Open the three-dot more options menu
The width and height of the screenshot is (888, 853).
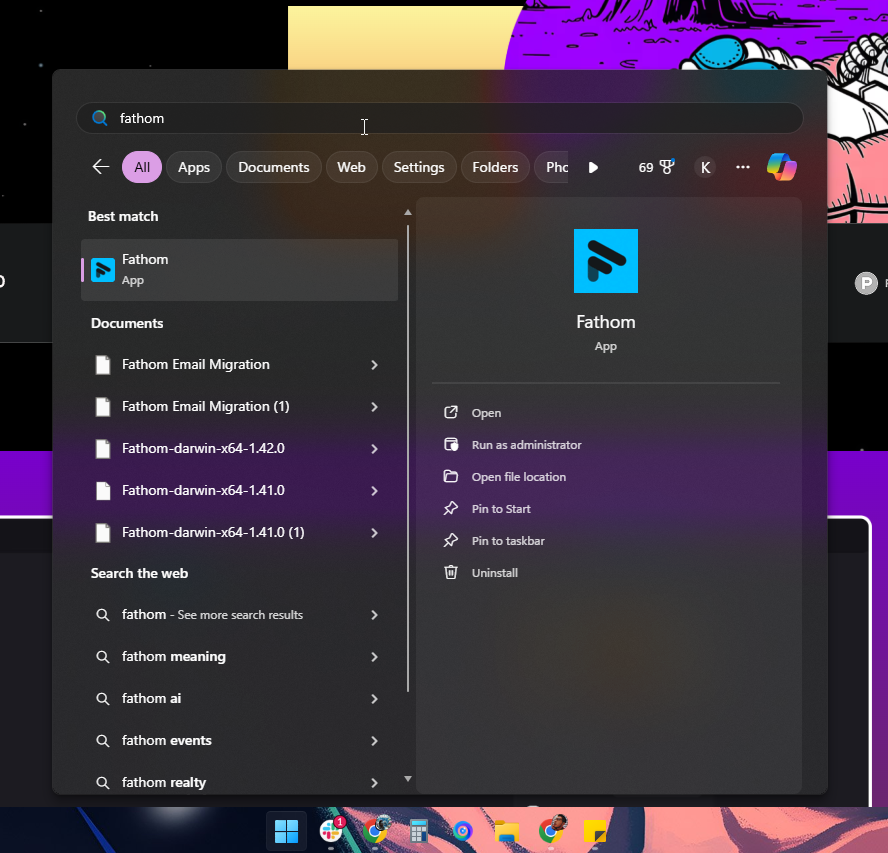tap(742, 167)
